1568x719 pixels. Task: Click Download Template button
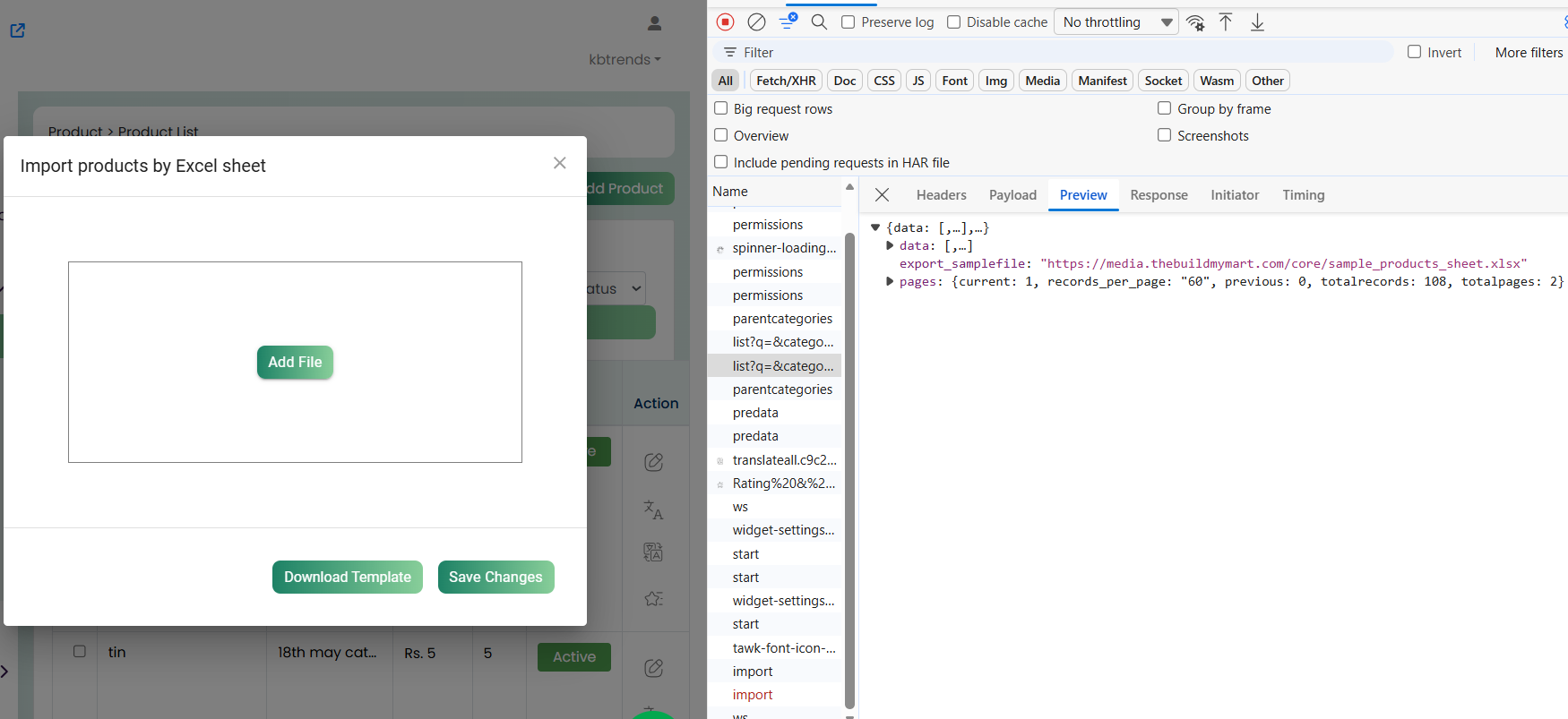[348, 577]
